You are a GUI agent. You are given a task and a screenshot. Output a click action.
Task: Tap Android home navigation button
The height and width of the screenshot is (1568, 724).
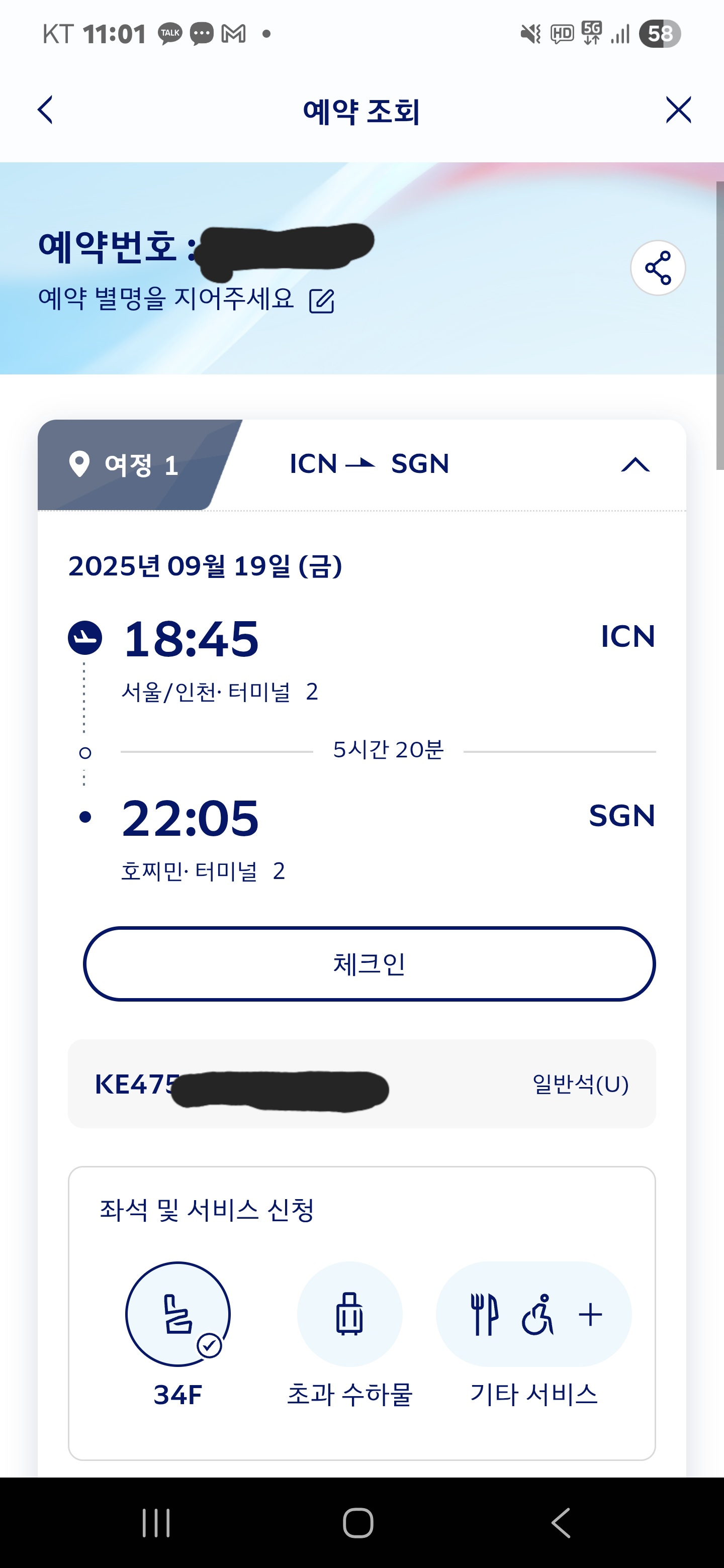(358, 1523)
